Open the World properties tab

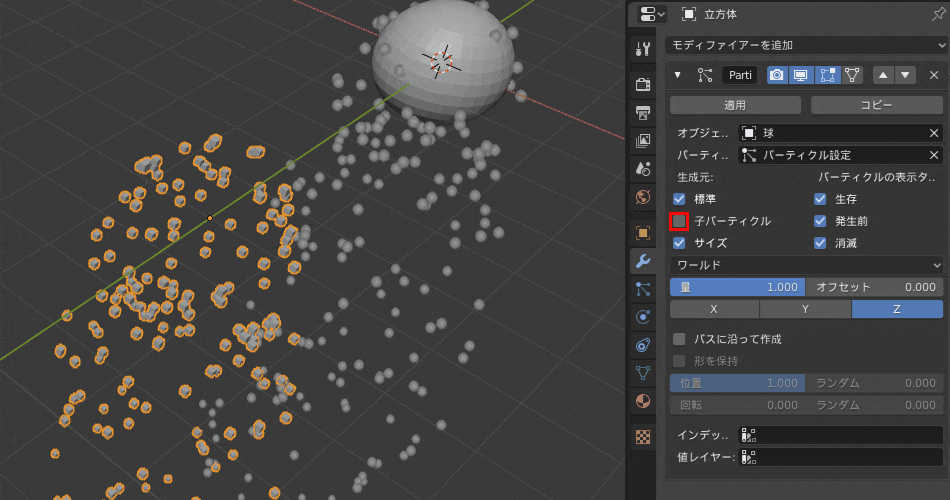[x=643, y=198]
